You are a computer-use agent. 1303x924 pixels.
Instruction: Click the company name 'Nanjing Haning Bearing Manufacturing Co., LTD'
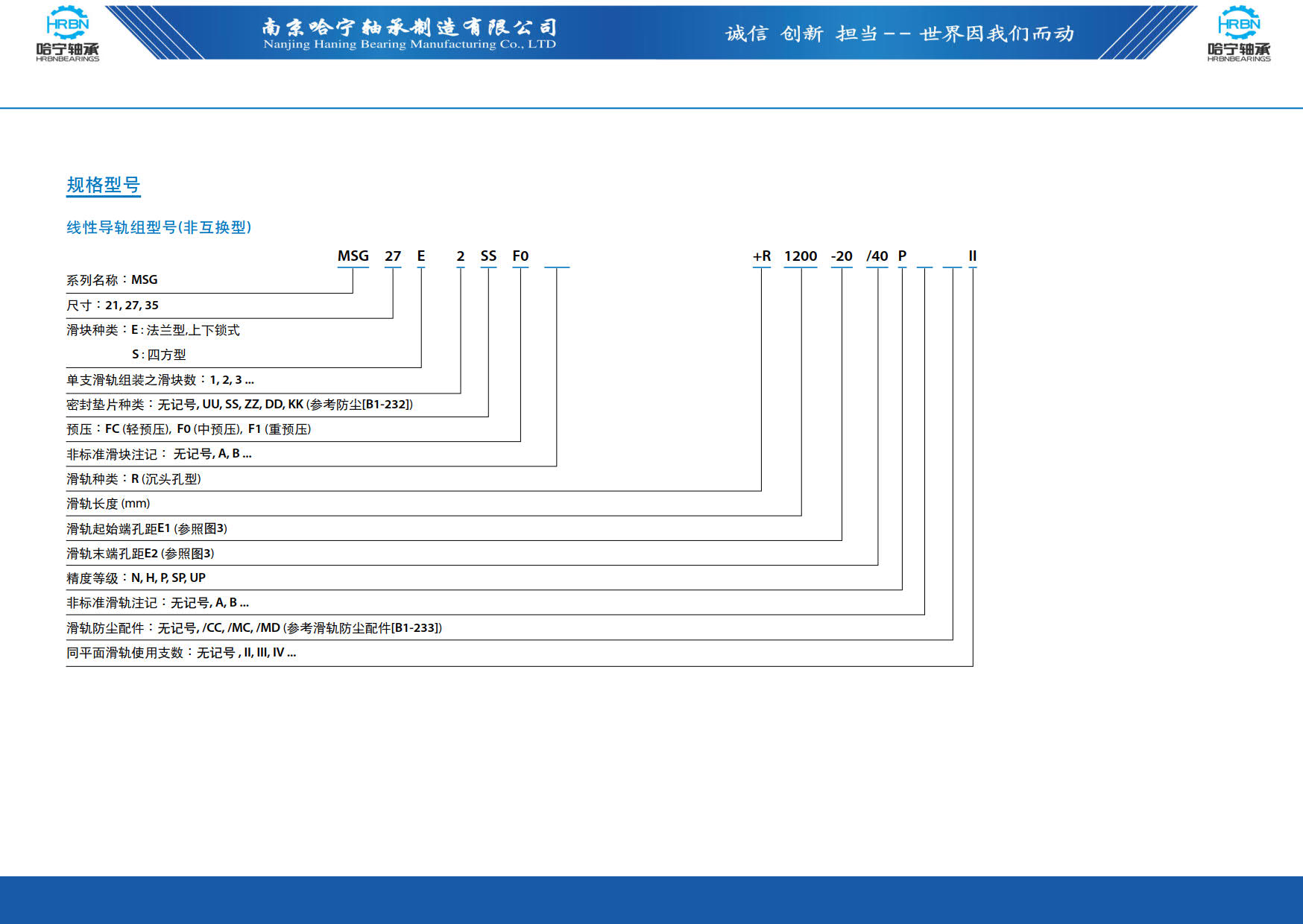click(409, 45)
